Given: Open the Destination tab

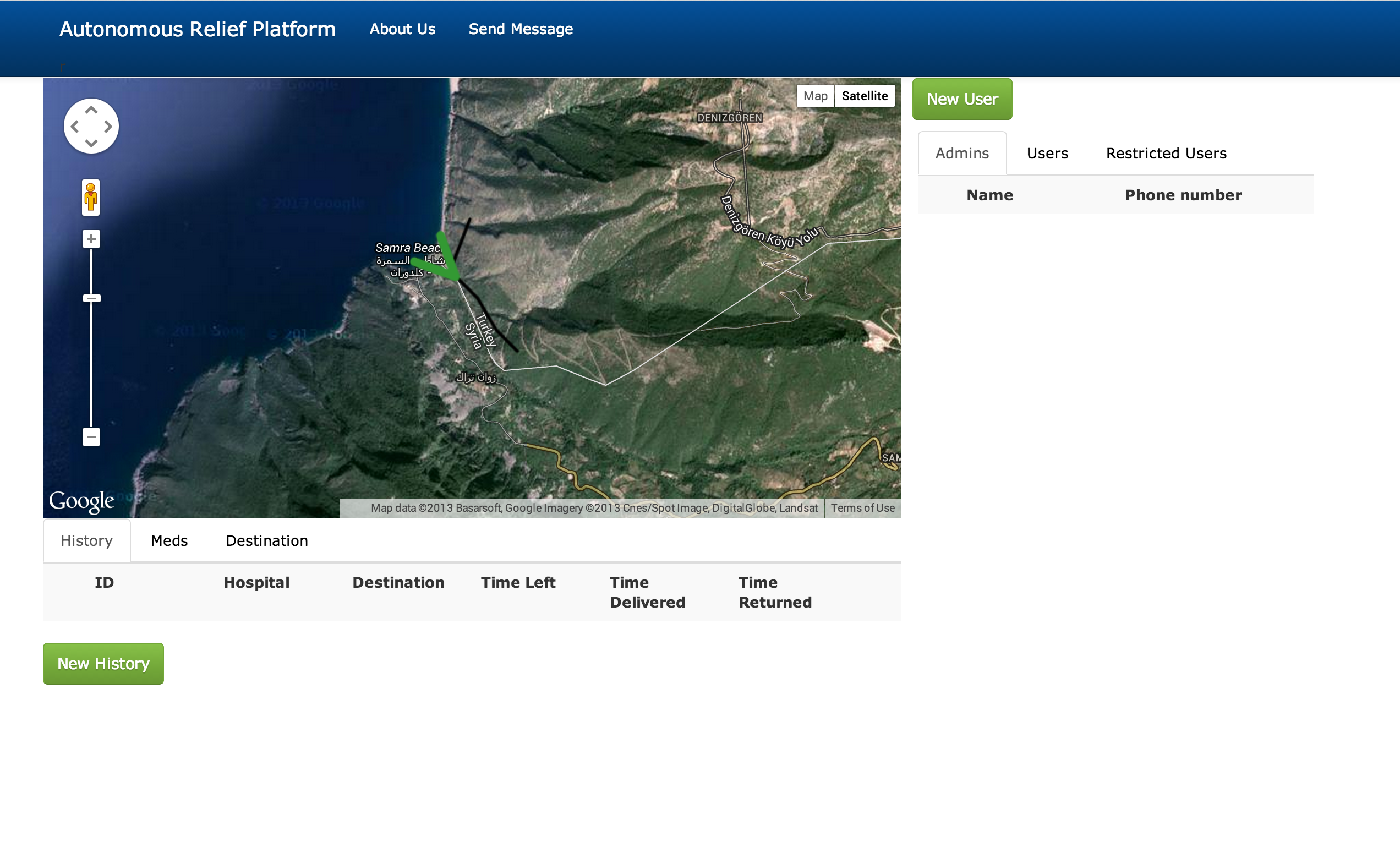Looking at the screenshot, I should click(x=266, y=541).
